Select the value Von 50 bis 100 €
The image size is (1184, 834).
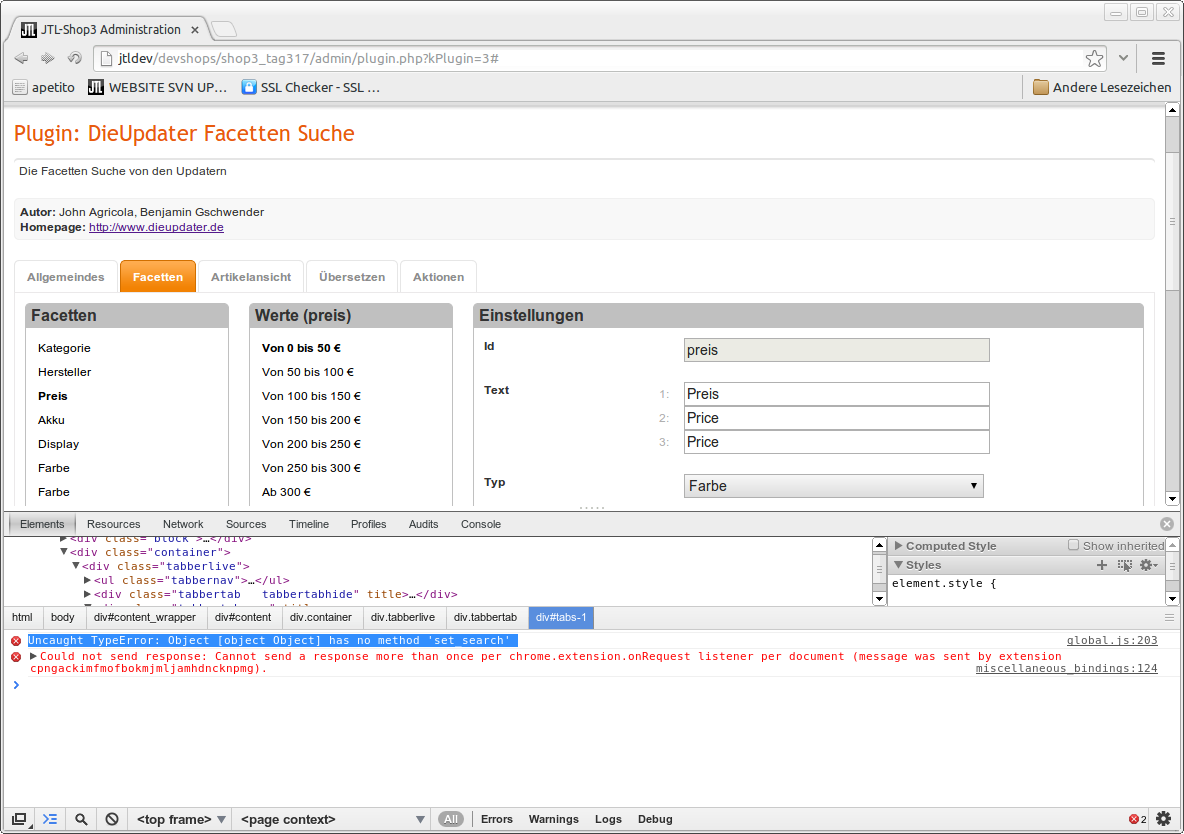(x=307, y=372)
